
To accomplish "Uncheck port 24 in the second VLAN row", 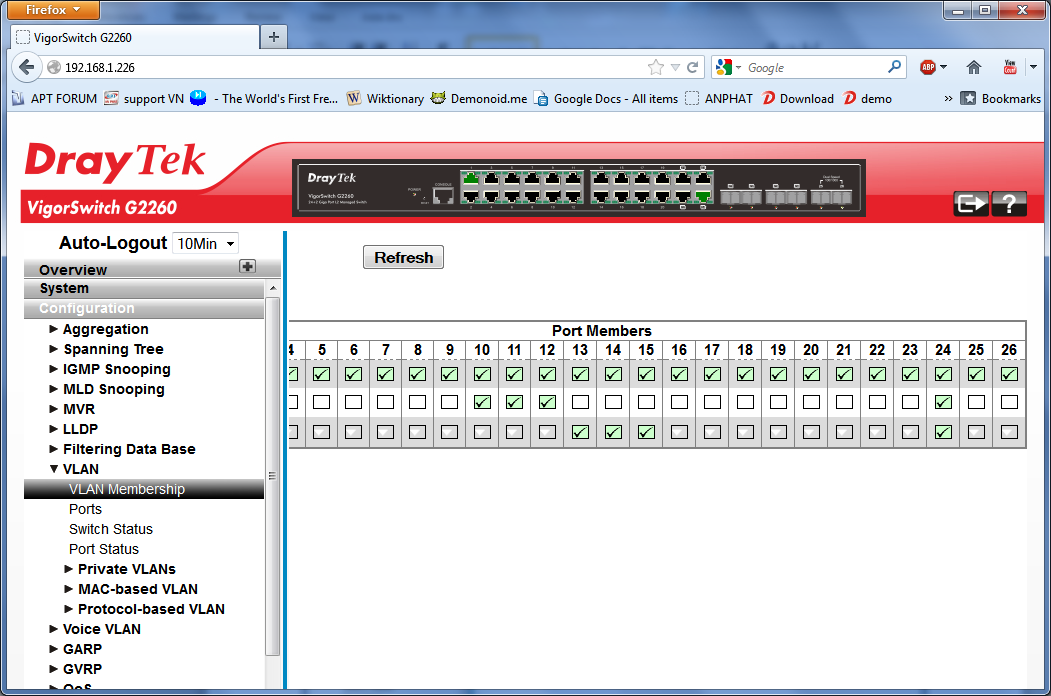I will (943, 402).
